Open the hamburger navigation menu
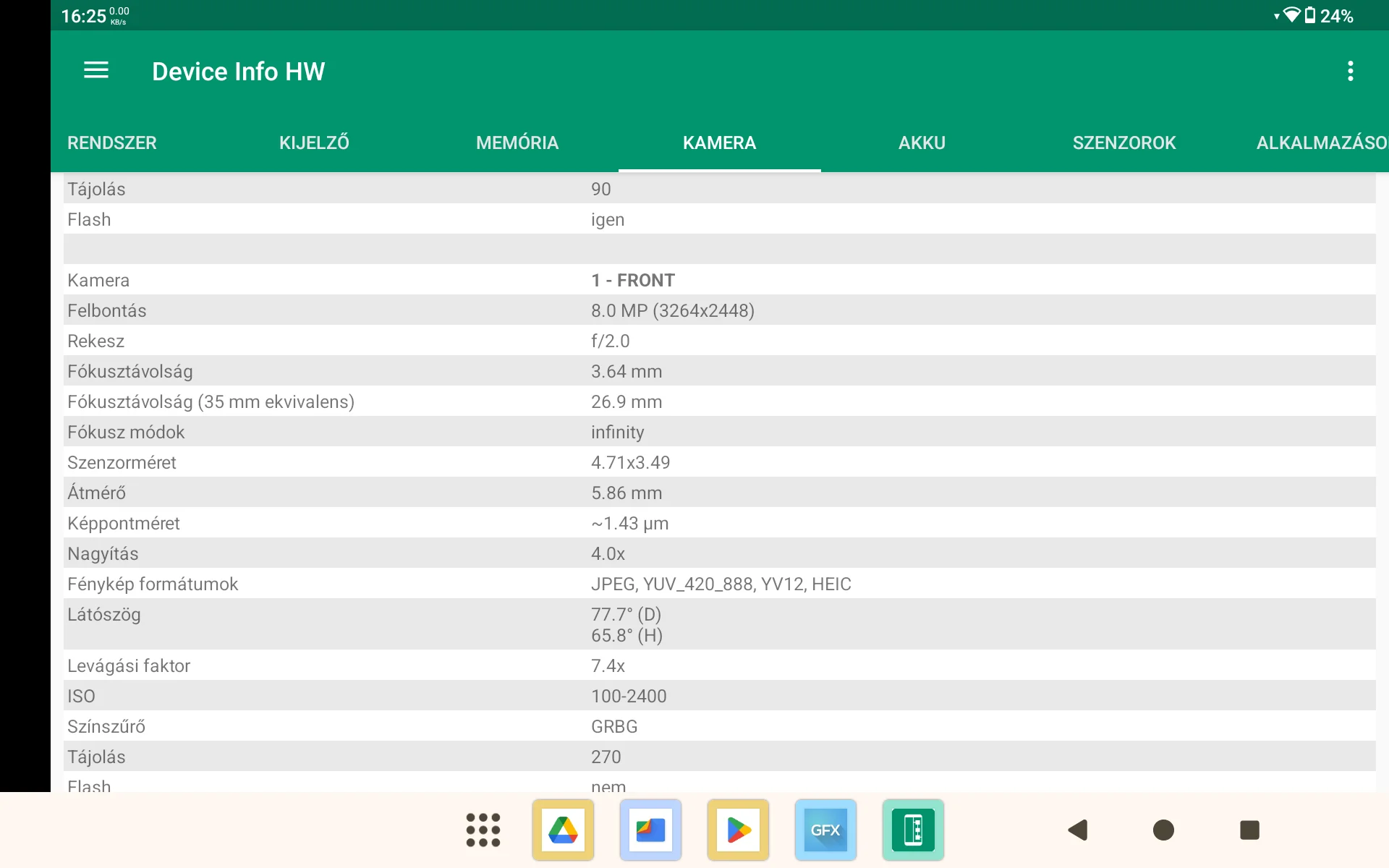 96,71
